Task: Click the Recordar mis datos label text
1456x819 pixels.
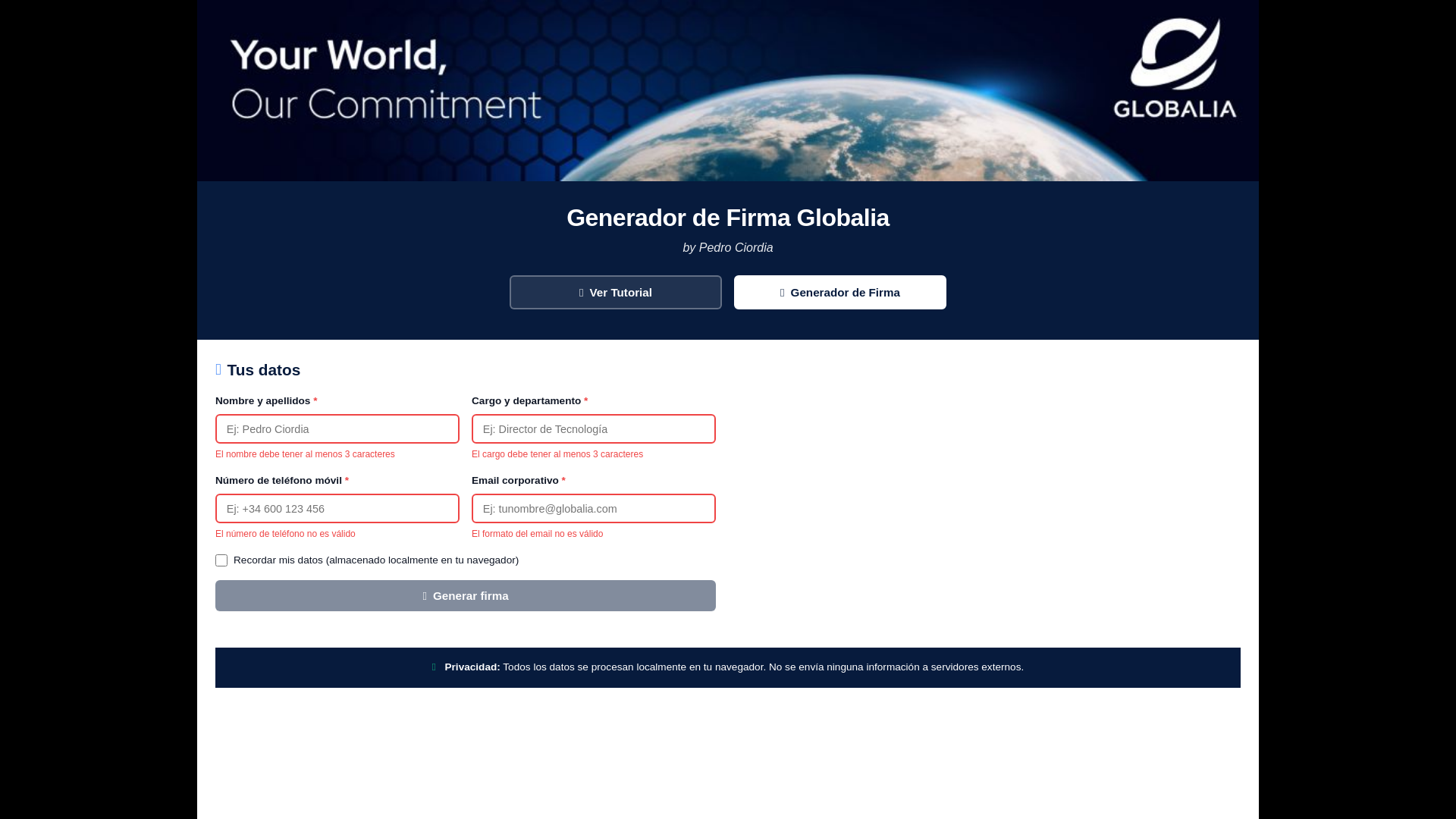Action: [x=376, y=560]
